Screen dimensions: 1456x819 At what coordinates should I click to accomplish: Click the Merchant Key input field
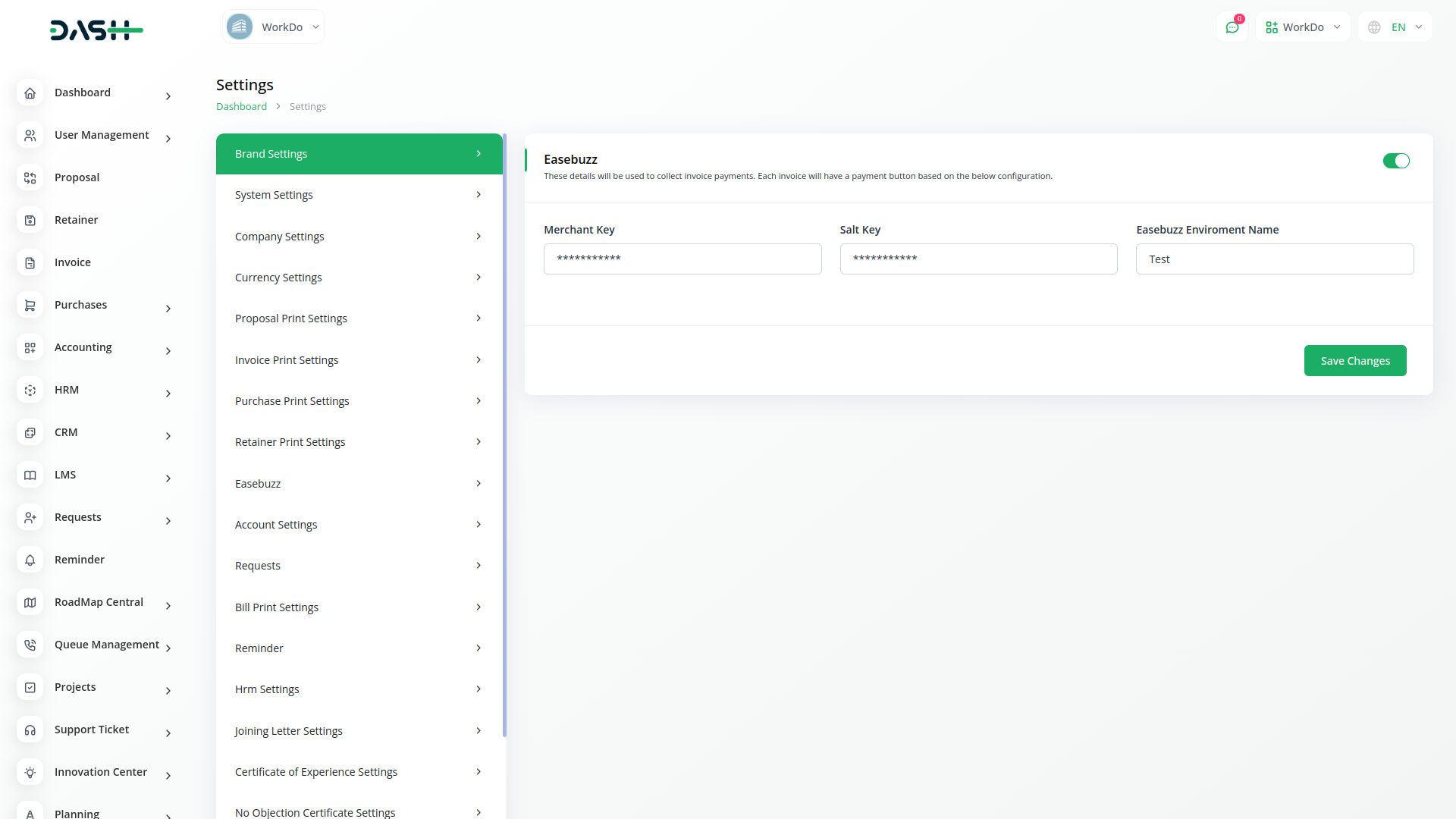682,259
